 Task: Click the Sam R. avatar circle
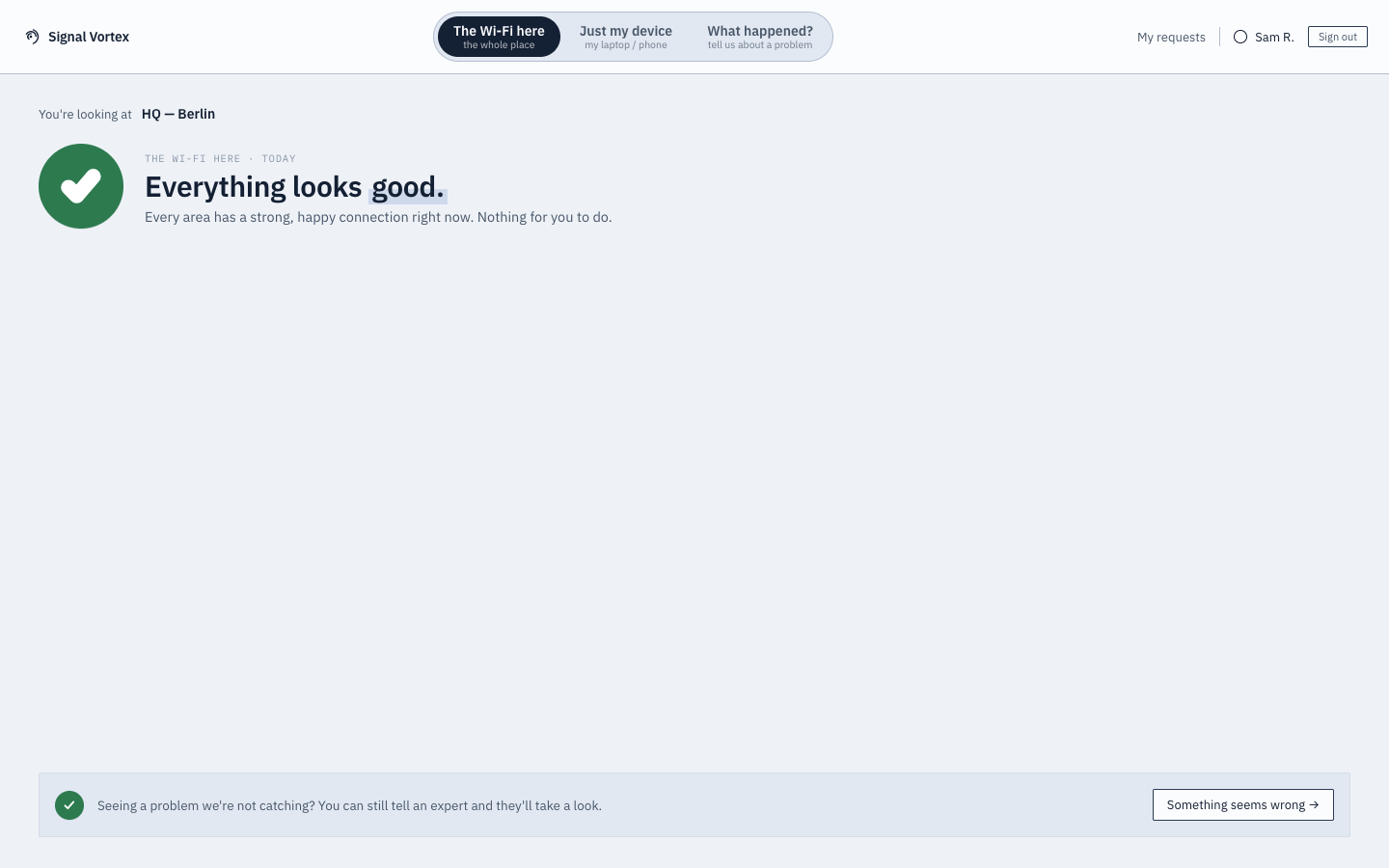pyautogui.click(x=1240, y=37)
